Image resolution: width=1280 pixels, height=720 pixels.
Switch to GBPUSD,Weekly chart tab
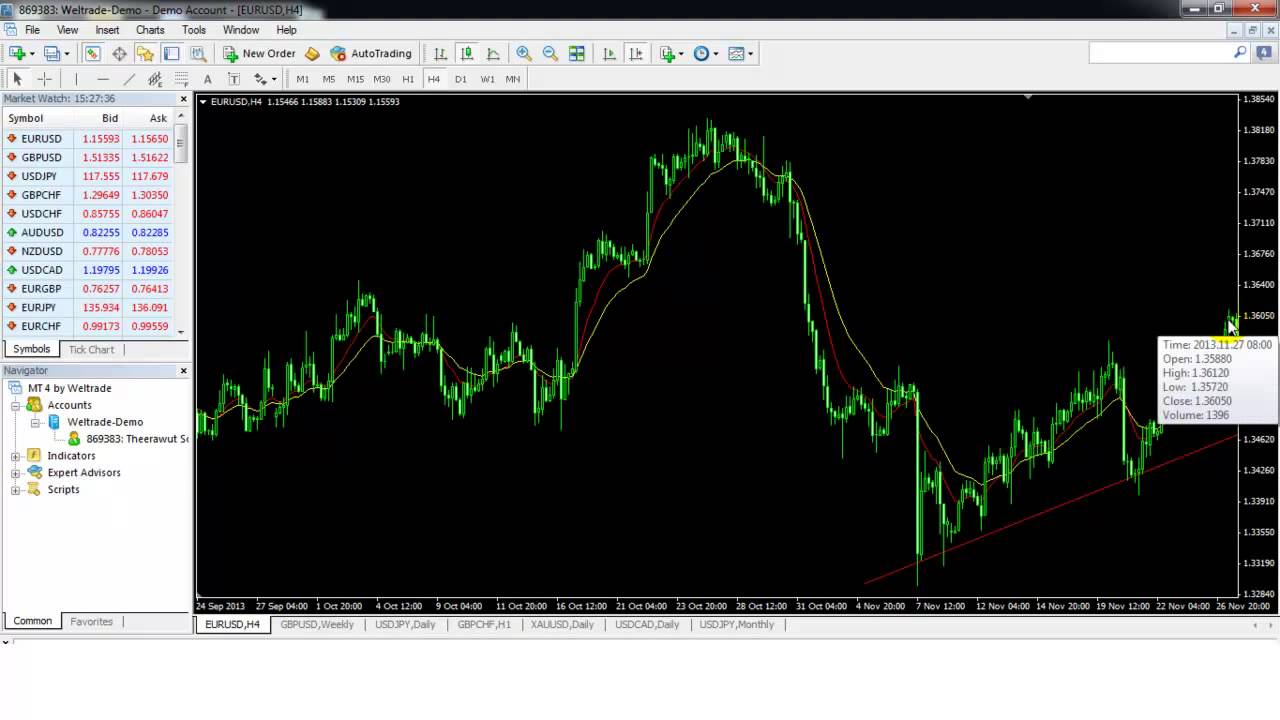coord(317,625)
